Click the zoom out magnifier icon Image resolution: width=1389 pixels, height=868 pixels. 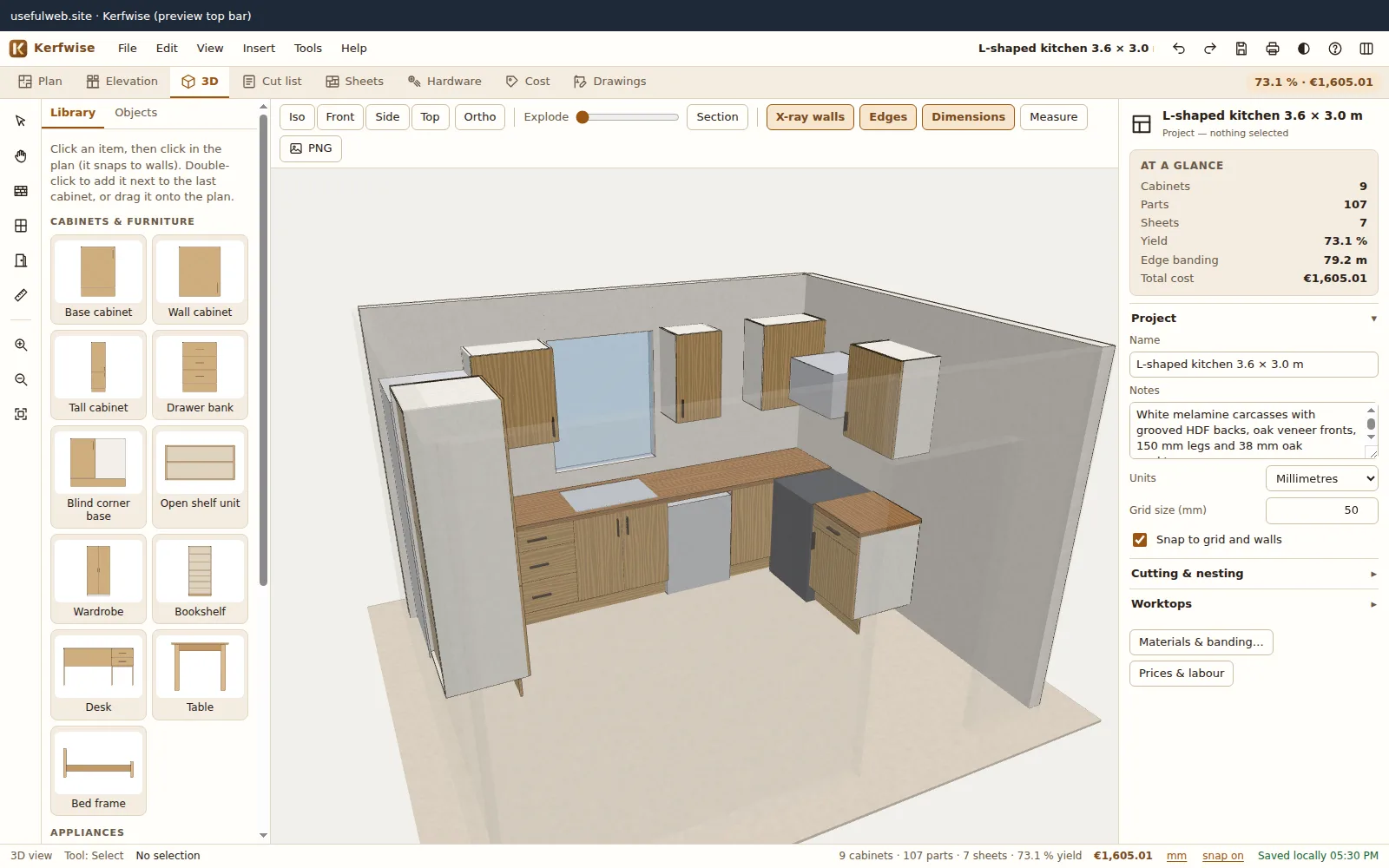click(21, 379)
